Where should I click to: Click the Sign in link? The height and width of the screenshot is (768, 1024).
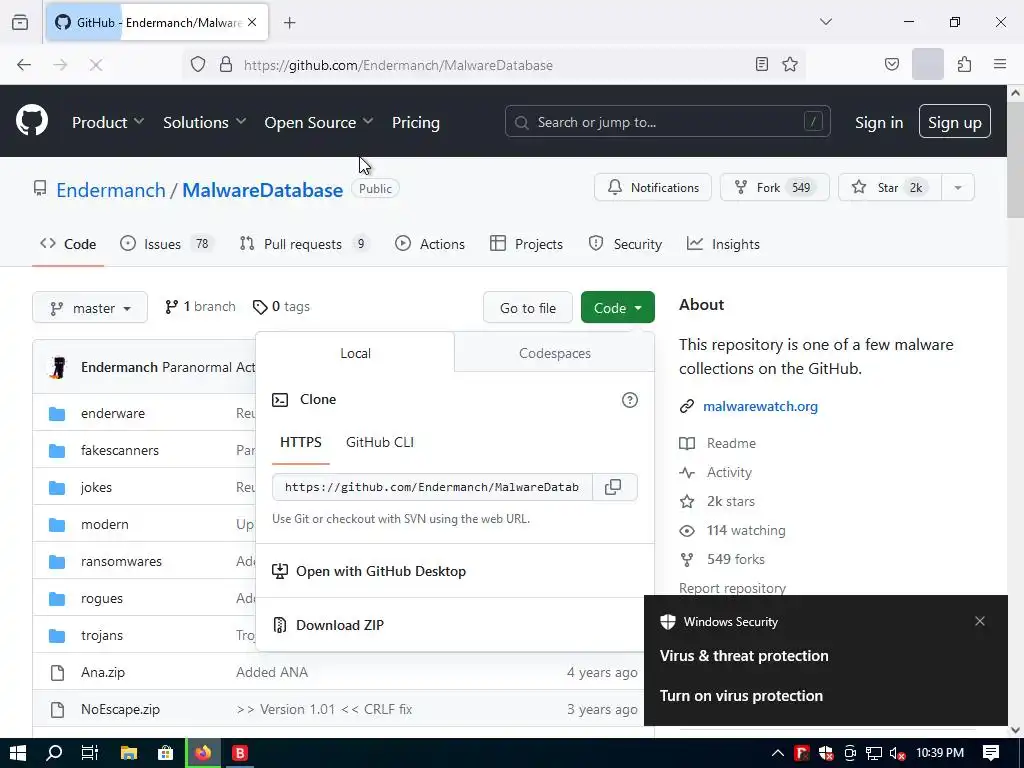click(878, 122)
